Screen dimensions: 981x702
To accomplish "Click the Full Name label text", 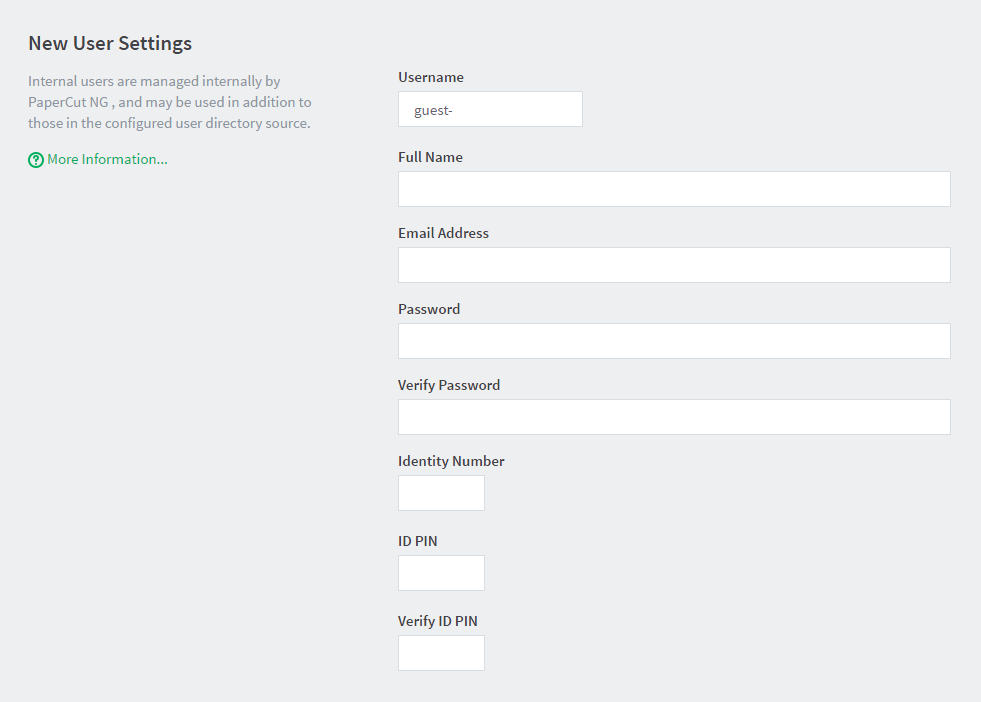I will click(430, 158).
